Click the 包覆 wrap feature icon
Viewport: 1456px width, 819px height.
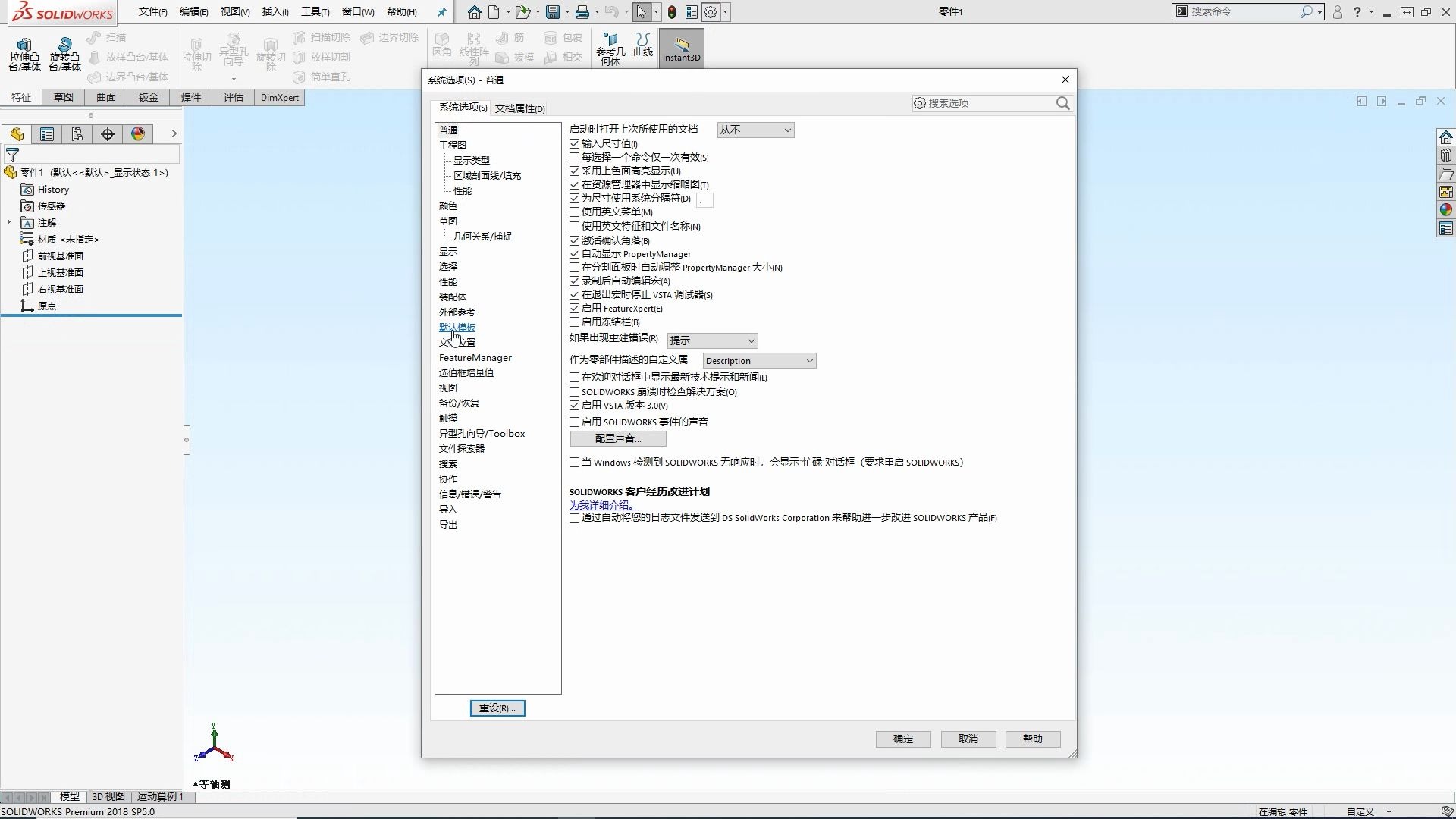[x=563, y=36]
